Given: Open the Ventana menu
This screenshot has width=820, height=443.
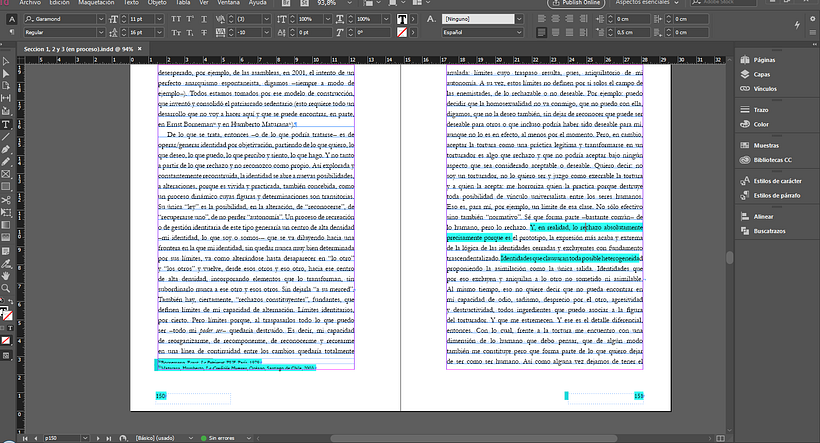Looking at the screenshot, I should click(228, 3).
